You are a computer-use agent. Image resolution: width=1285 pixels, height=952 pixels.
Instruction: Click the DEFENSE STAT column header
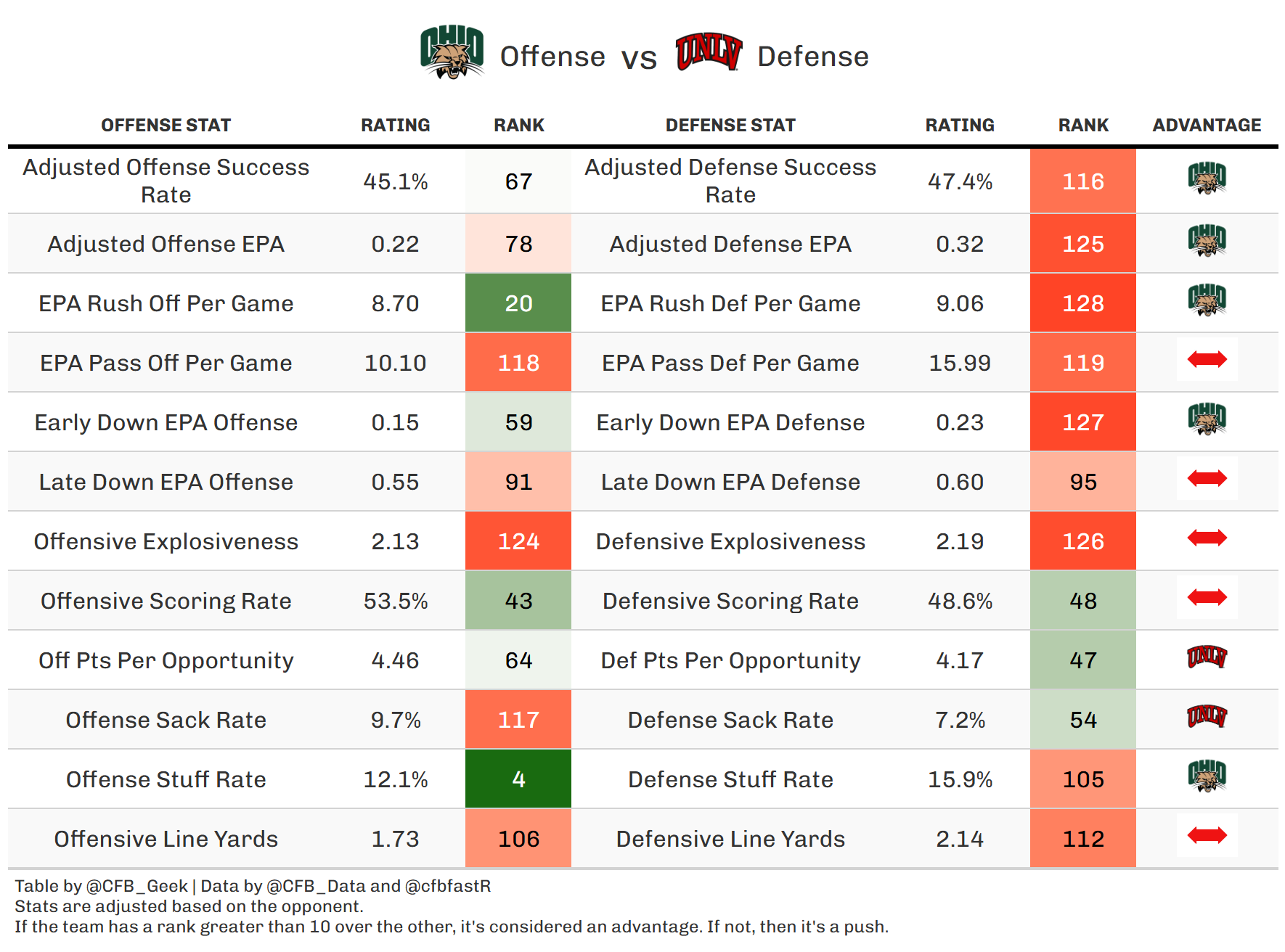730,126
